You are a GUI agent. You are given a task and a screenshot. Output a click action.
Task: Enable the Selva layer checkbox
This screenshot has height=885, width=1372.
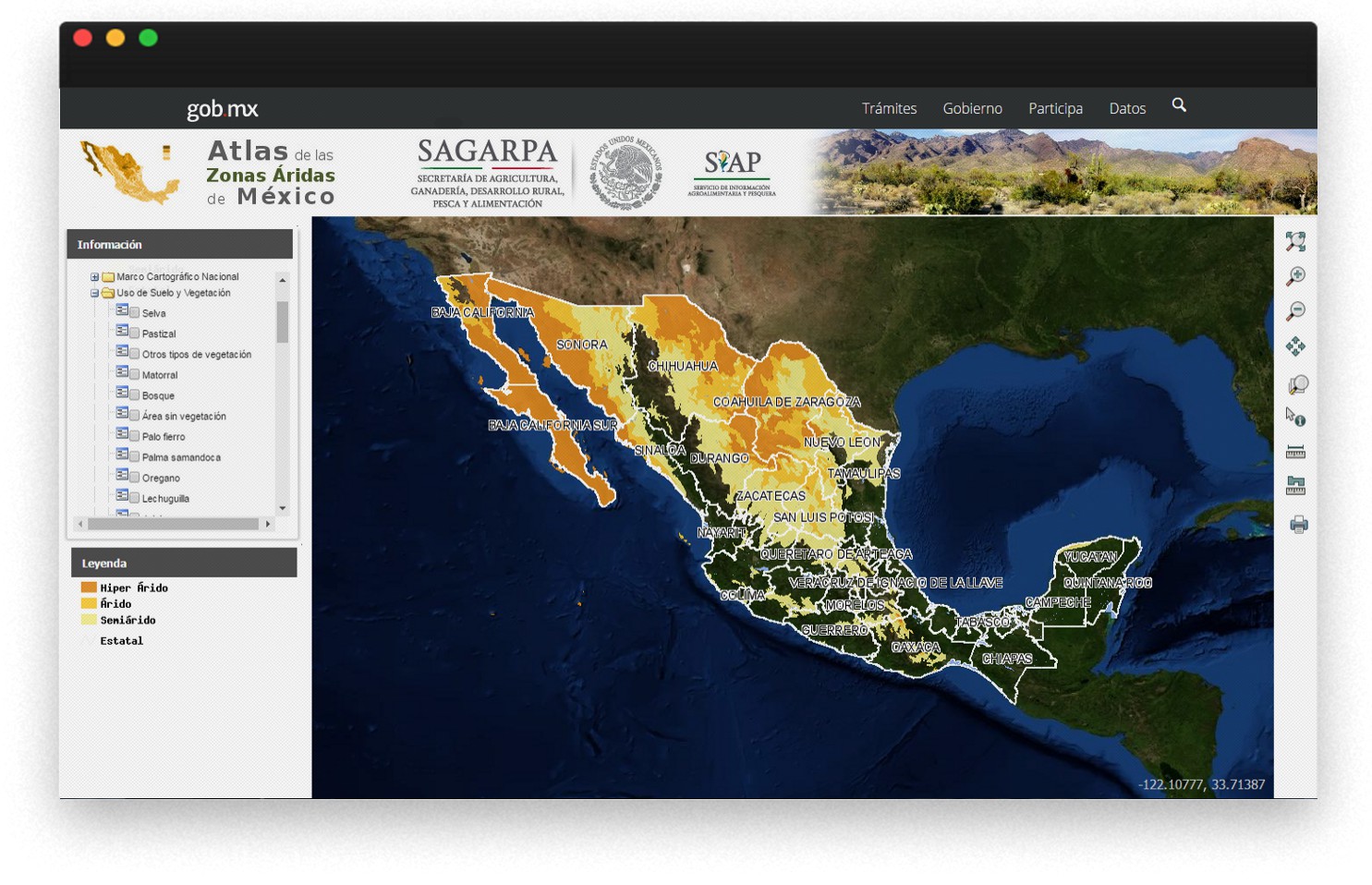pyautogui.click(x=135, y=313)
